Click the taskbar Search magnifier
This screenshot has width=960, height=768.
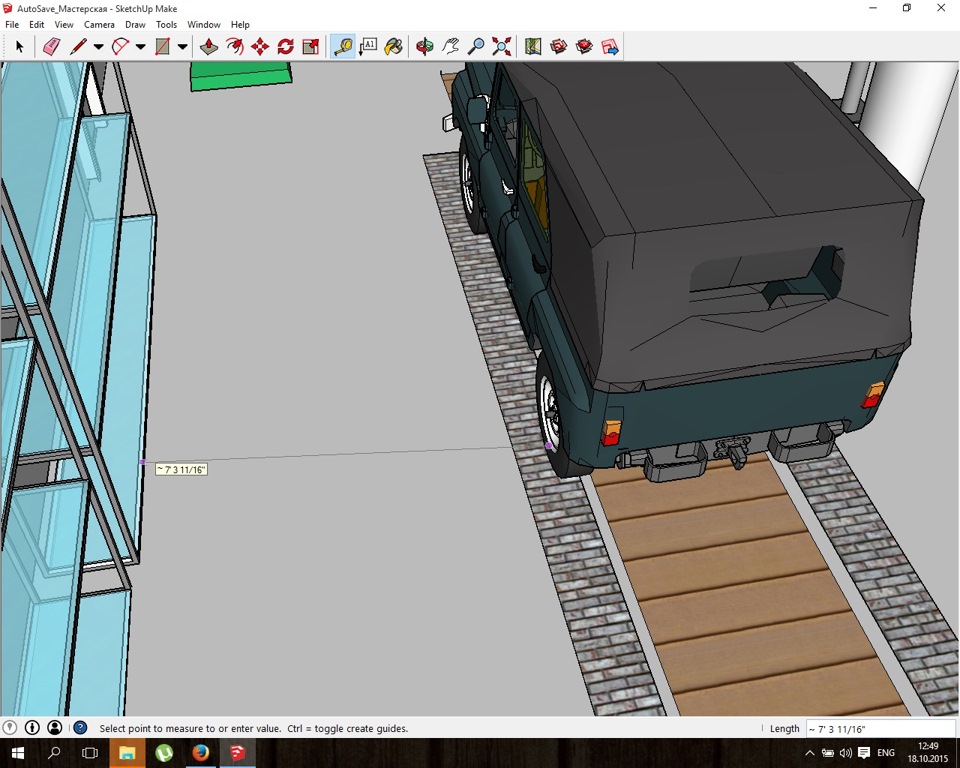pyautogui.click(x=54, y=753)
